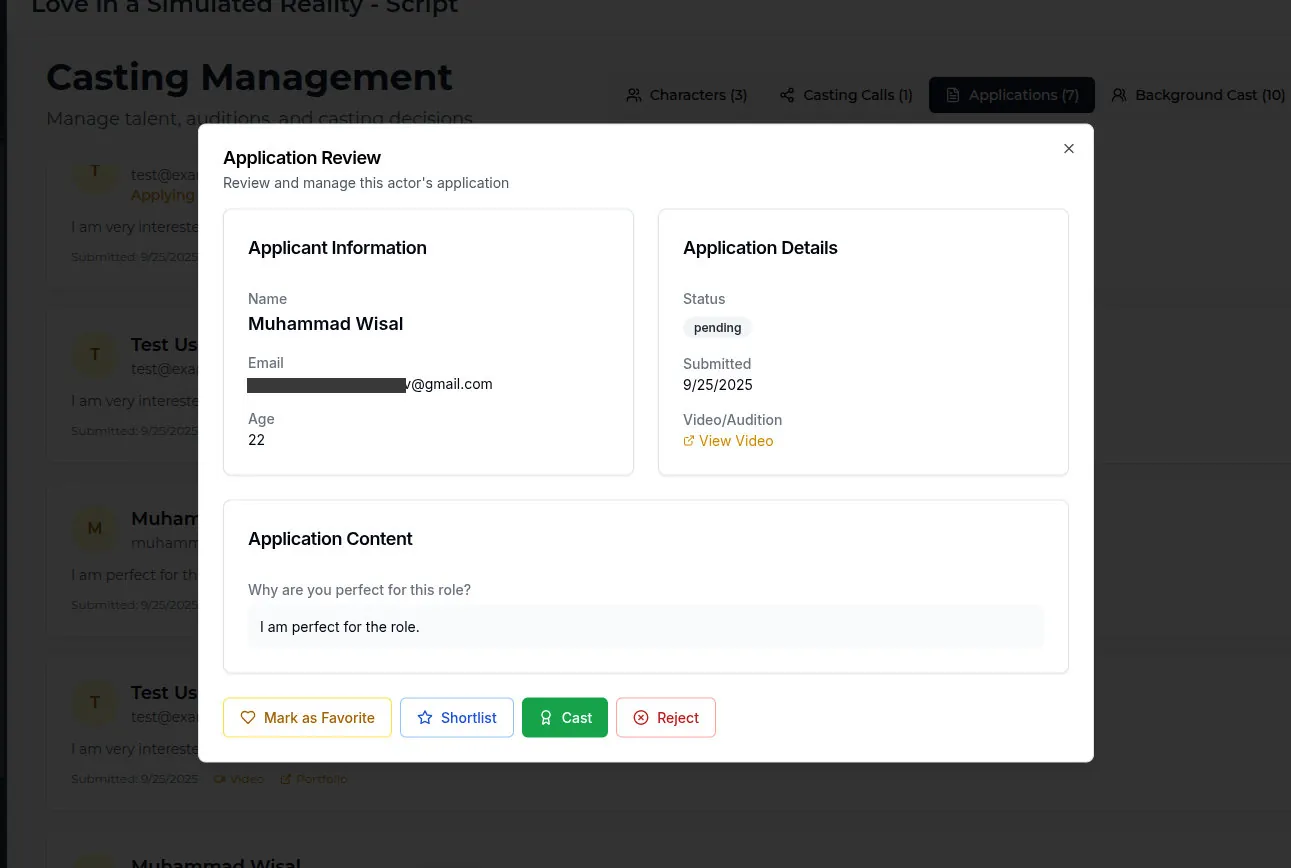The image size is (1291, 868).
Task: Click 'Why are you perfect for this role?' label
Action: click(x=359, y=590)
